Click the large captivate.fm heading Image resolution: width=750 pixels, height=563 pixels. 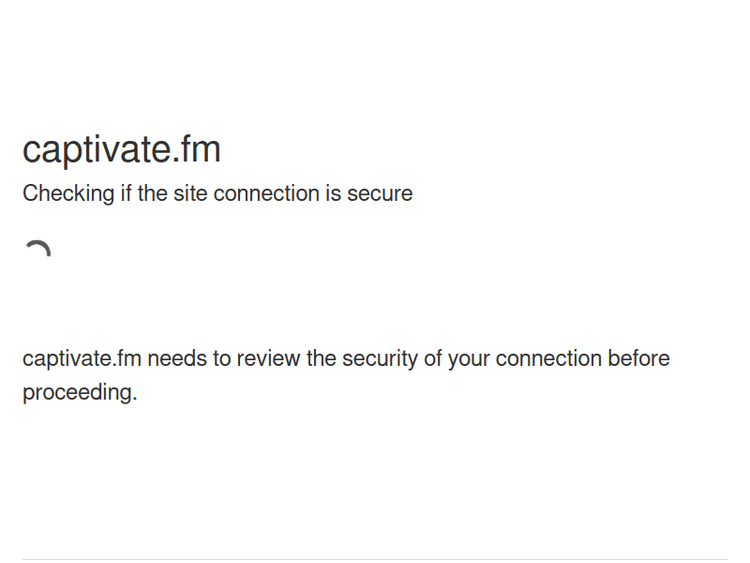121,150
